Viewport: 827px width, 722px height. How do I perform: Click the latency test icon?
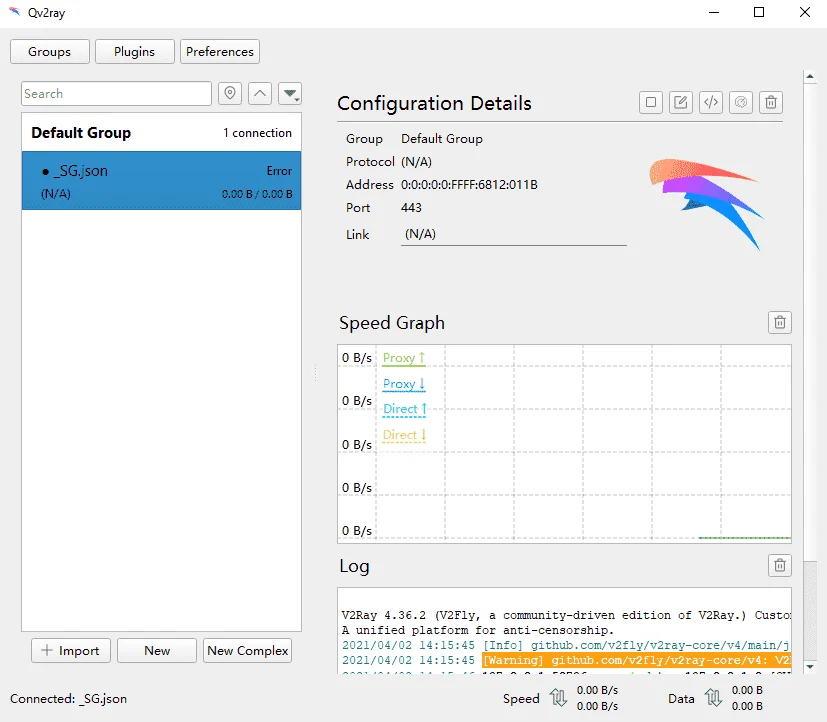[x=741, y=102]
